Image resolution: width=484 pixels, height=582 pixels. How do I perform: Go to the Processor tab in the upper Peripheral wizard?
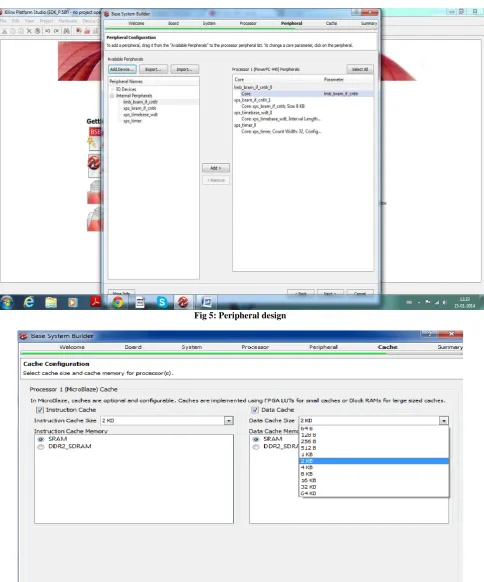click(x=248, y=23)
